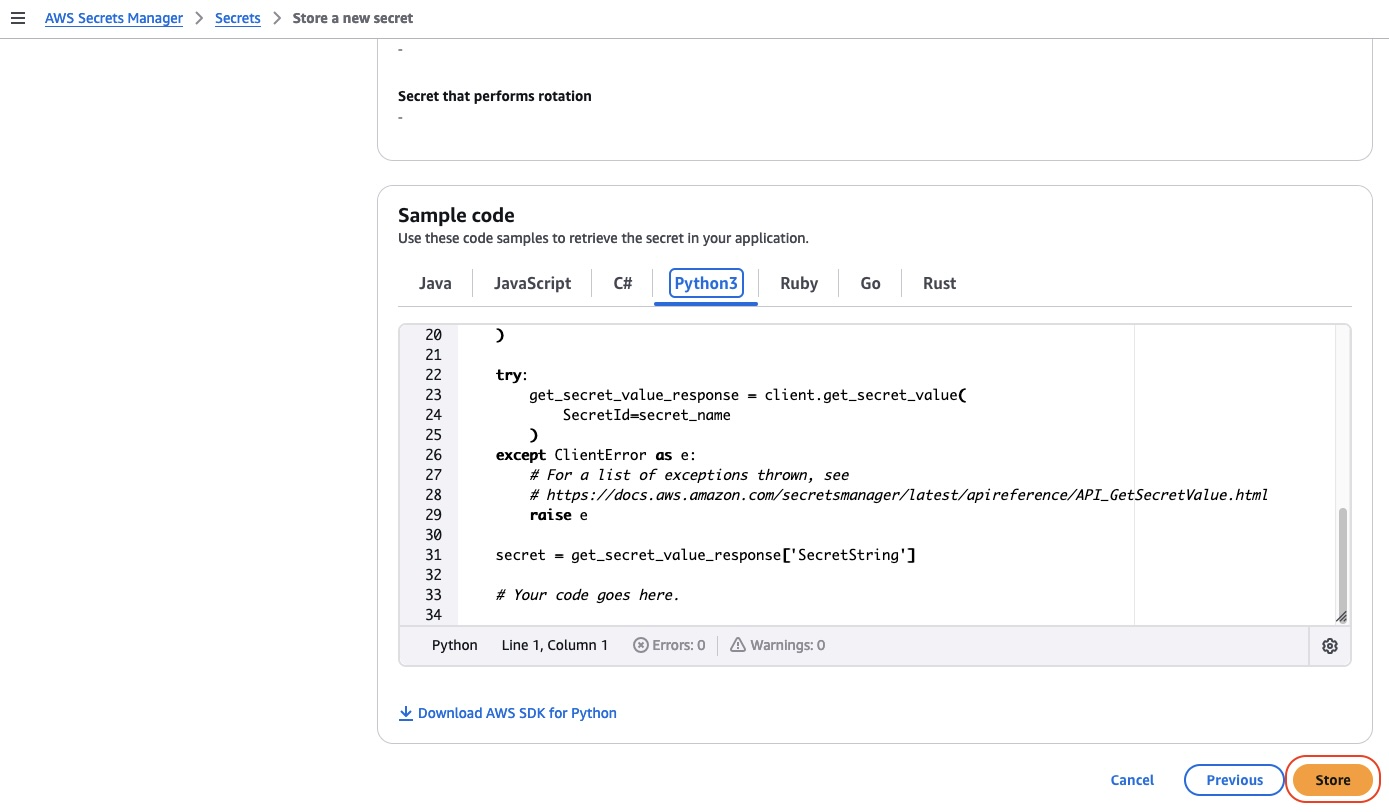Click the active Python3 tab
Viewport: 1389px width, 812px height.
point(705,283)
